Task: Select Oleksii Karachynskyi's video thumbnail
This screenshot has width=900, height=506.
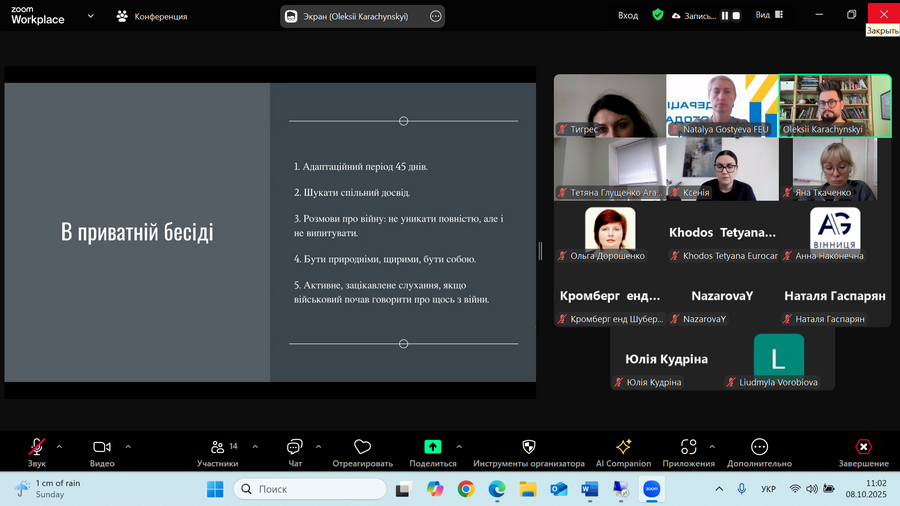Action: pos(835,105)
